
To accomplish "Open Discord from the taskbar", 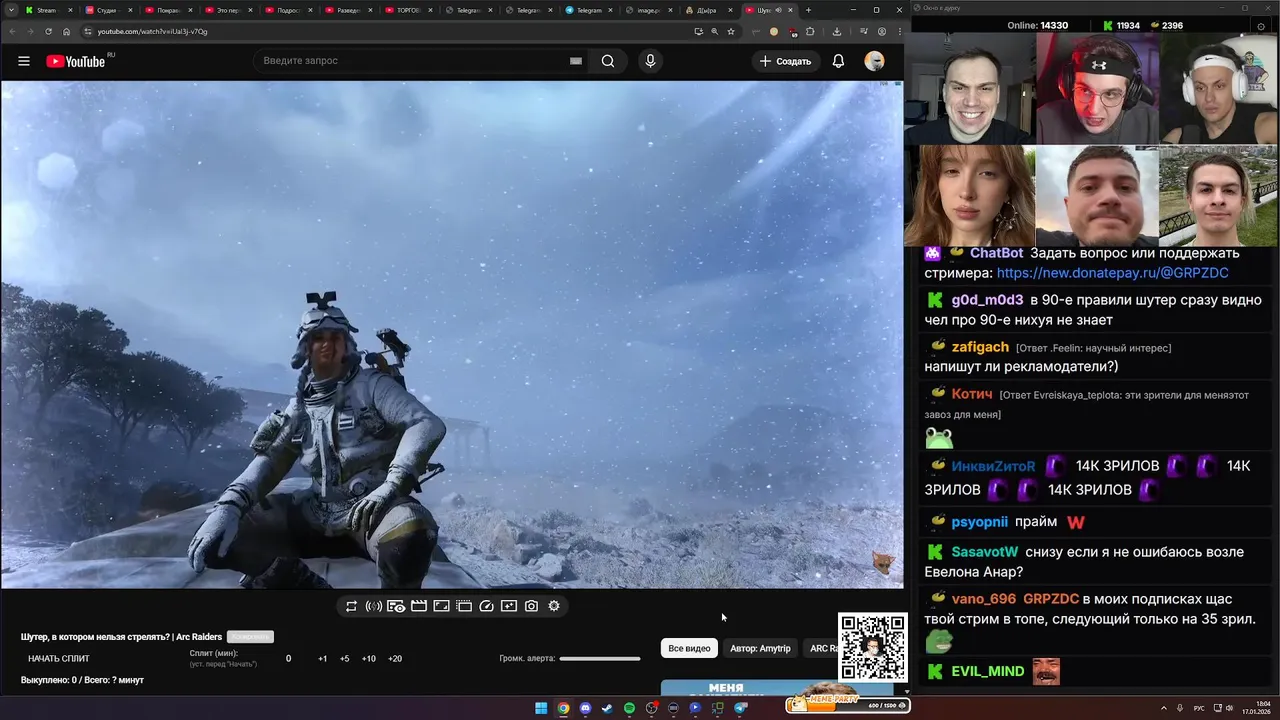I will 585,708.
